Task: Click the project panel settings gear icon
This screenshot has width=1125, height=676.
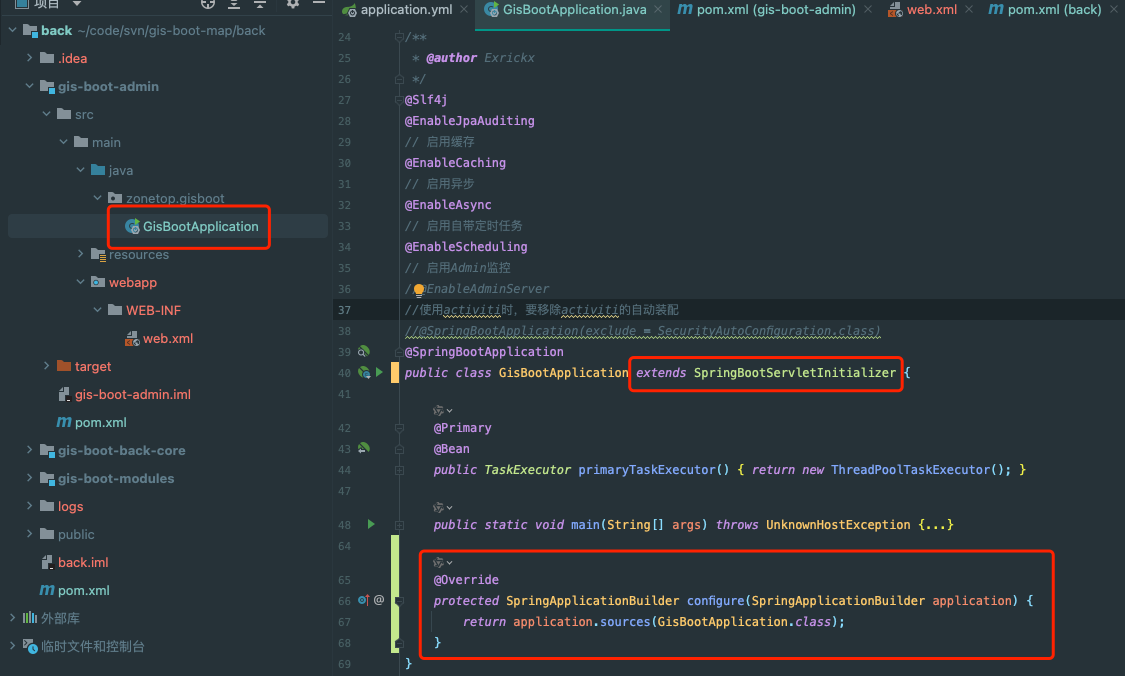Action: 292,4
